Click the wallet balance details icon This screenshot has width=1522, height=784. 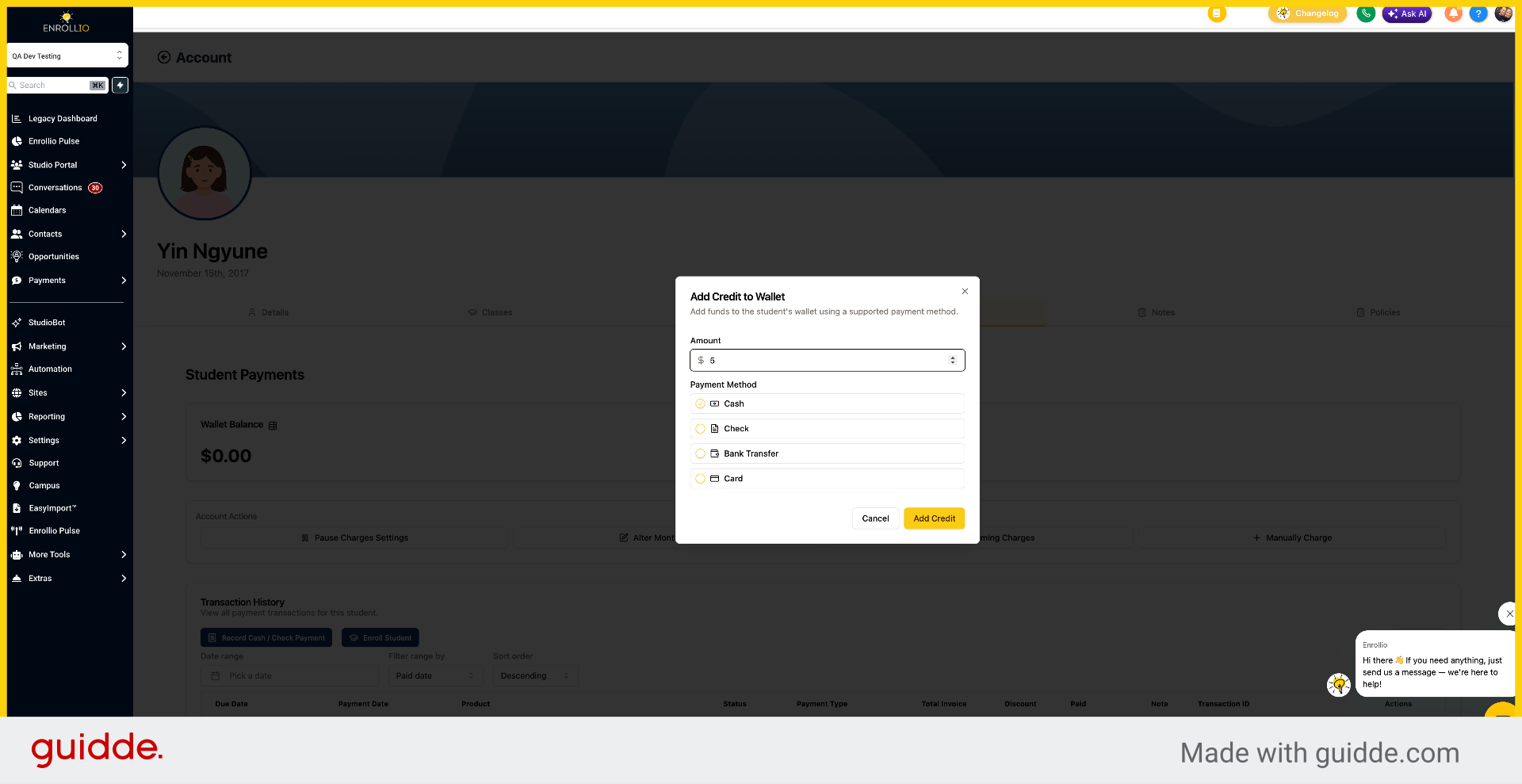coord(273,426)
